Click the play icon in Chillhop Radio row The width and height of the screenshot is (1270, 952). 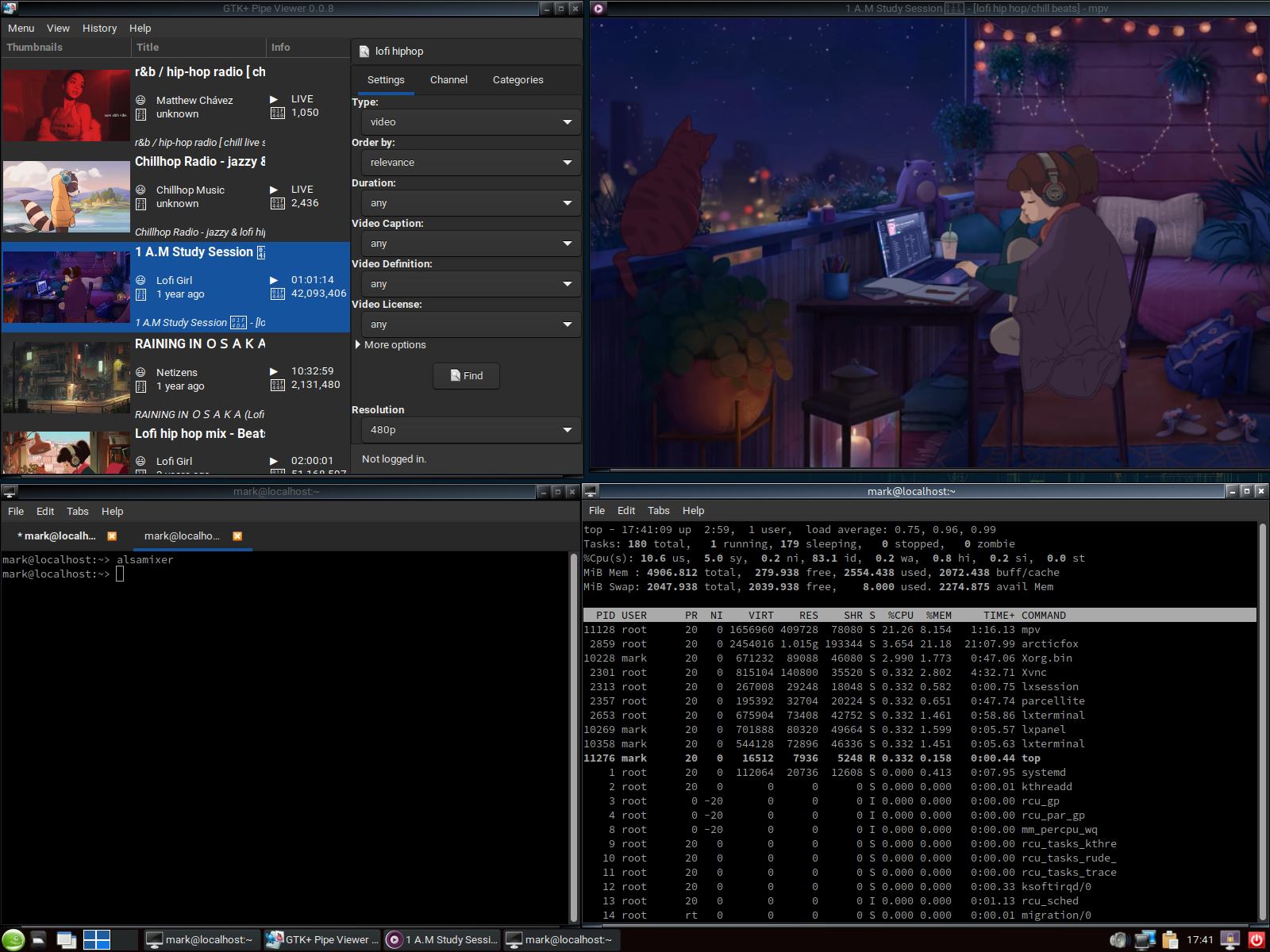[x=274, y=190]
